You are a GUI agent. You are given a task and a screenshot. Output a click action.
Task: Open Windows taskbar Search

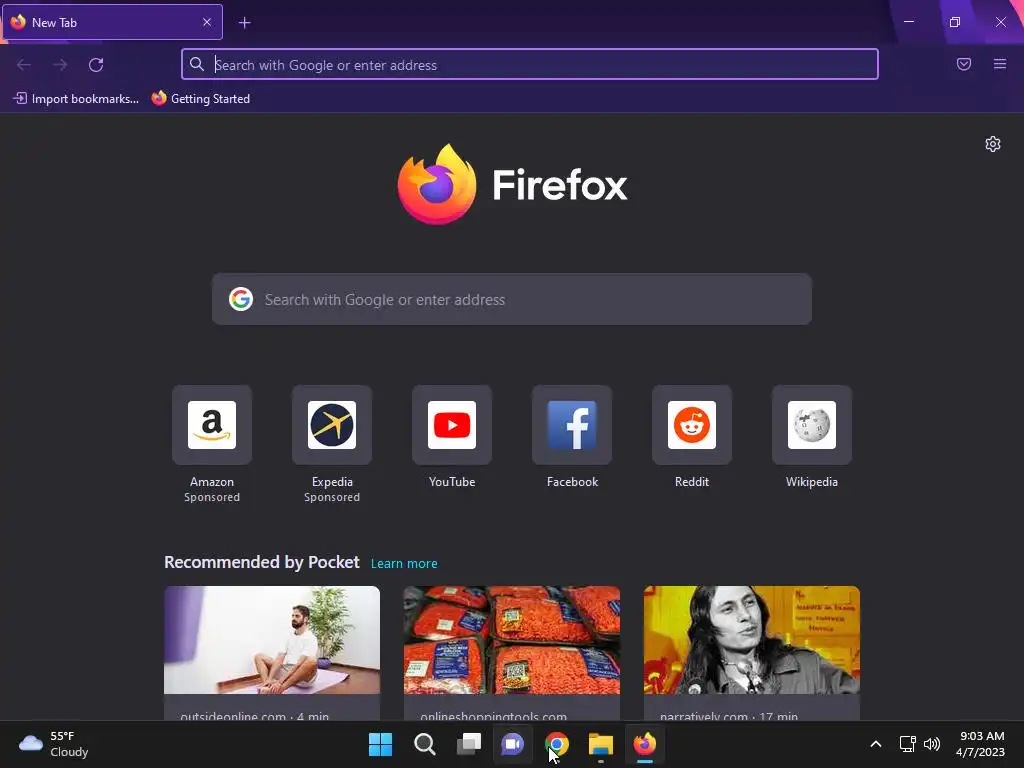click(424, 744)
